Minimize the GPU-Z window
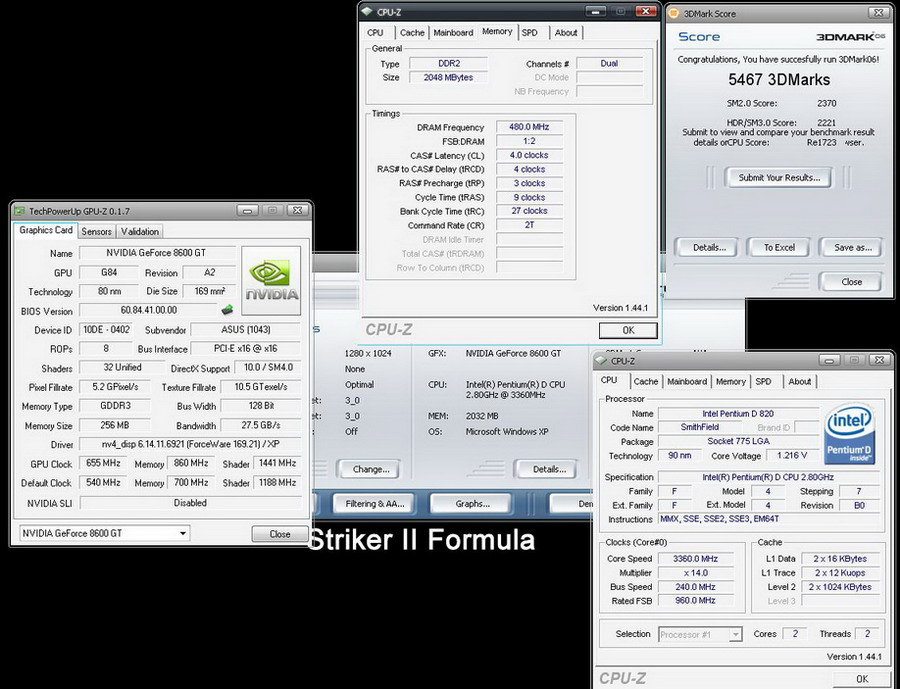 point(247,211)
